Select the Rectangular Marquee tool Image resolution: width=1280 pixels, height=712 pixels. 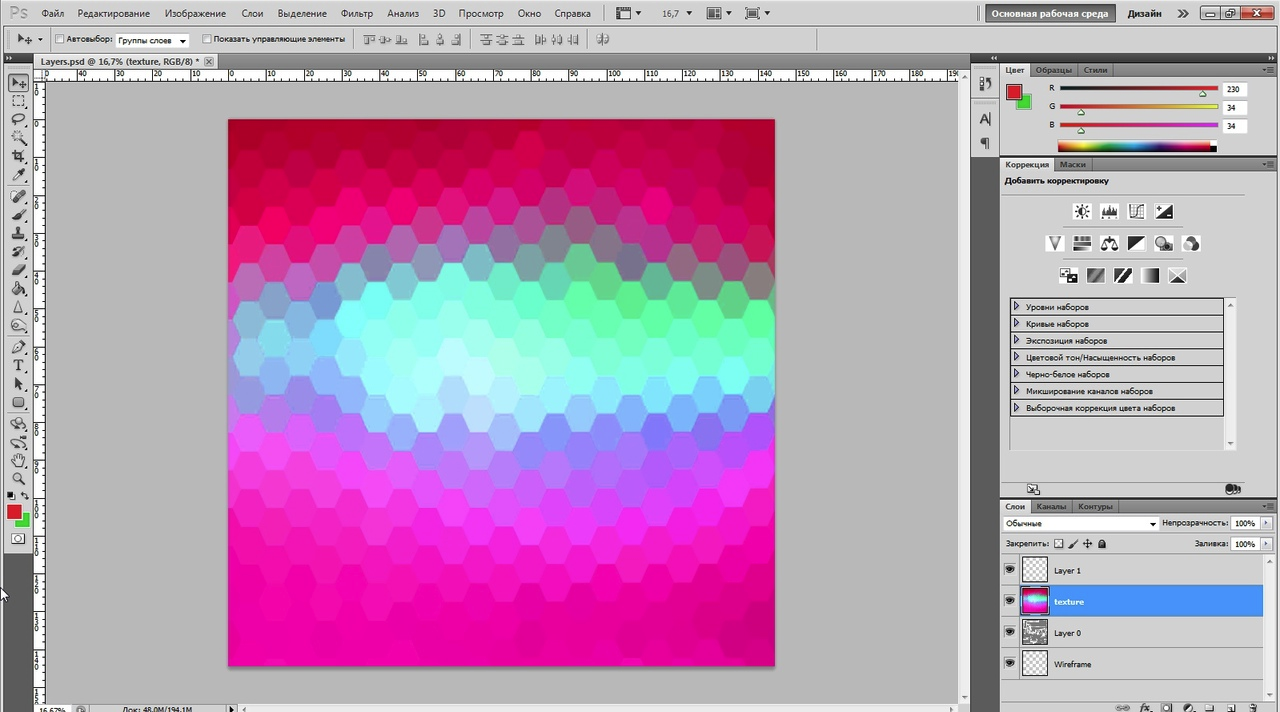18,101
